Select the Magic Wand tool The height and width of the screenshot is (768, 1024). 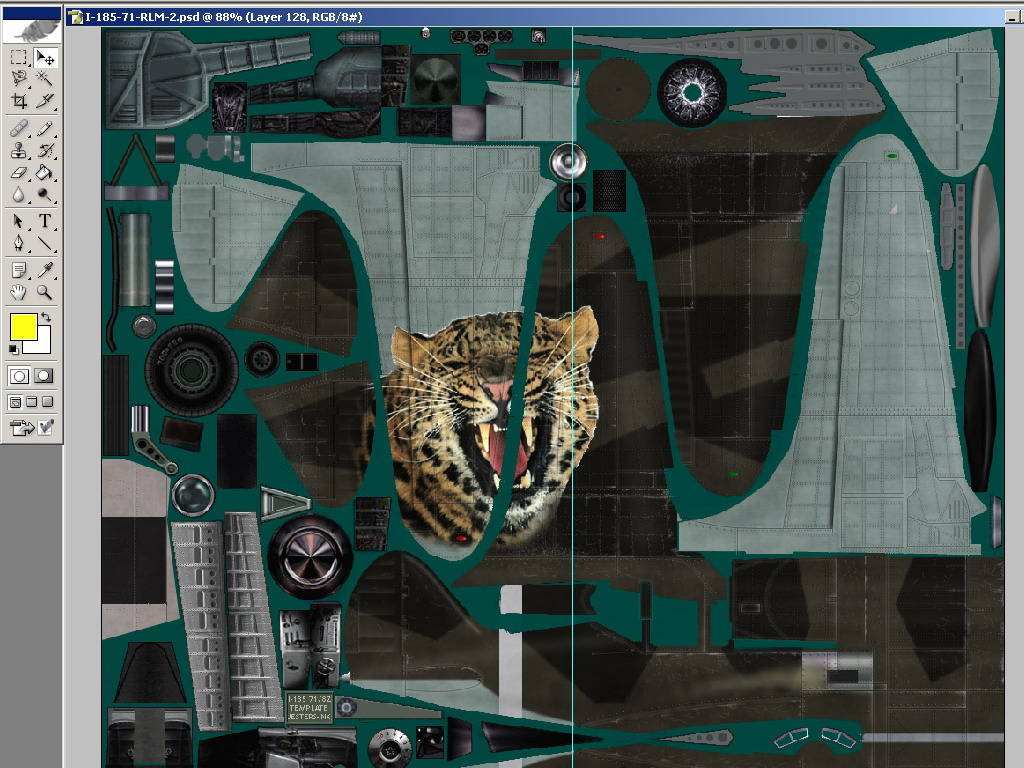click(44, 79)
